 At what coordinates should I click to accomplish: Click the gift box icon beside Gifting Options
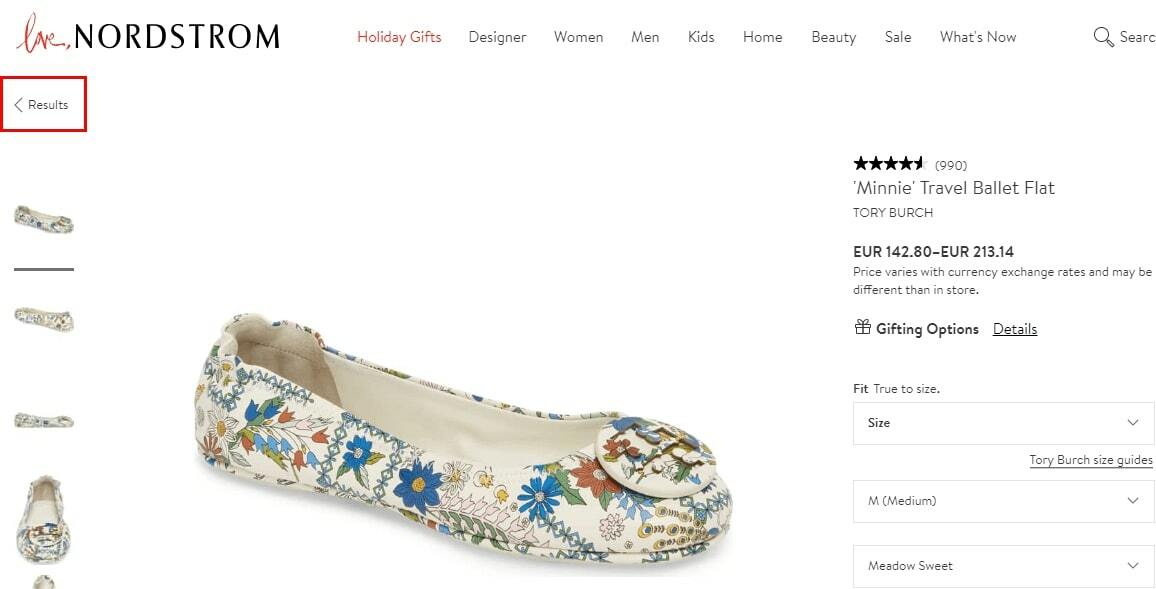point(863,327)
